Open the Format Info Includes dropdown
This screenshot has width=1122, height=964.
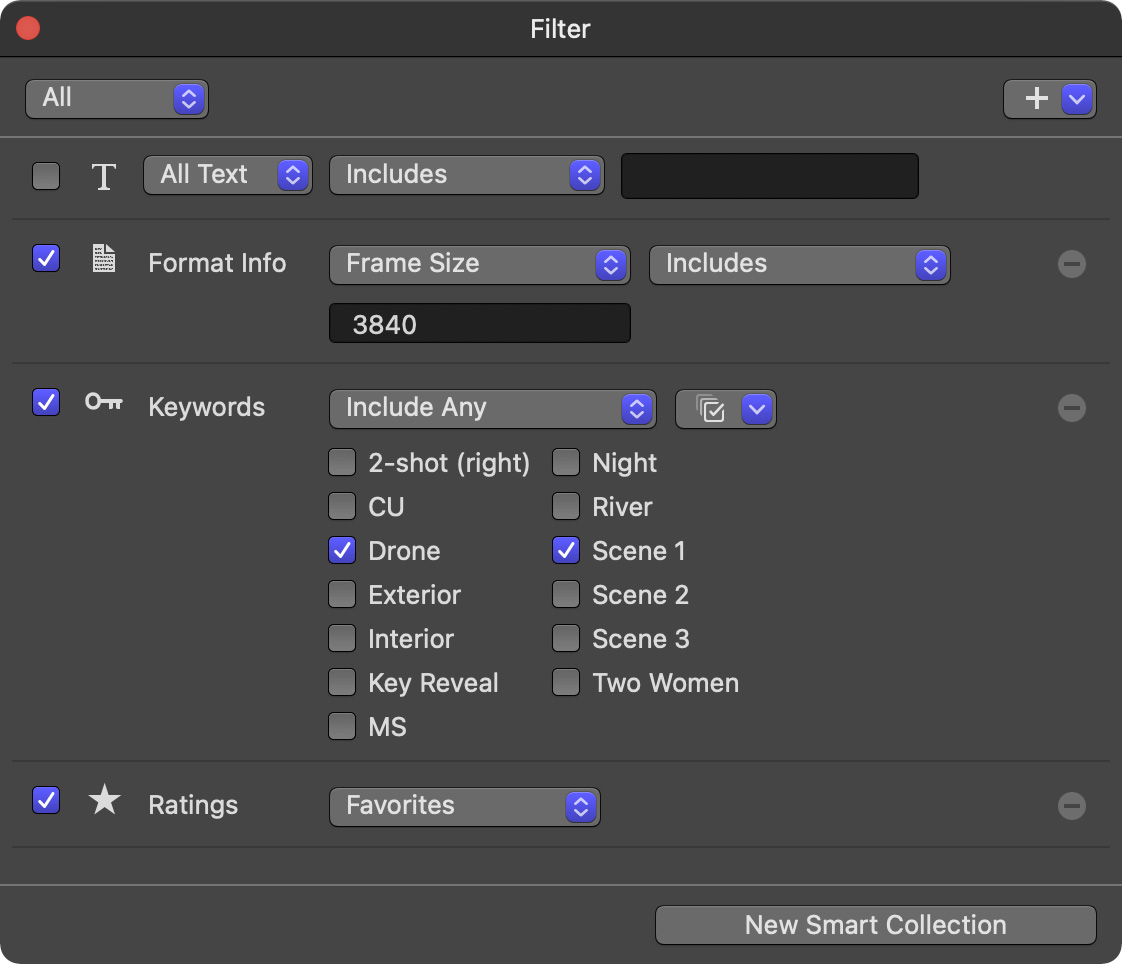[x=799, y=265]
